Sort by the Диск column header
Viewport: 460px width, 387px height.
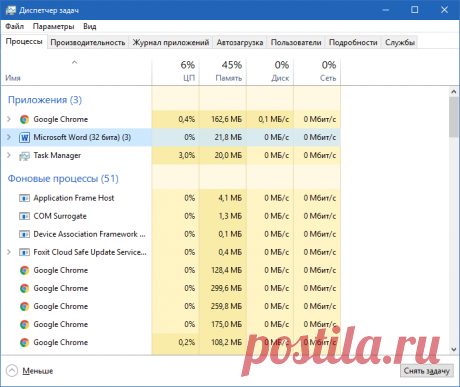tap(270, 72)
